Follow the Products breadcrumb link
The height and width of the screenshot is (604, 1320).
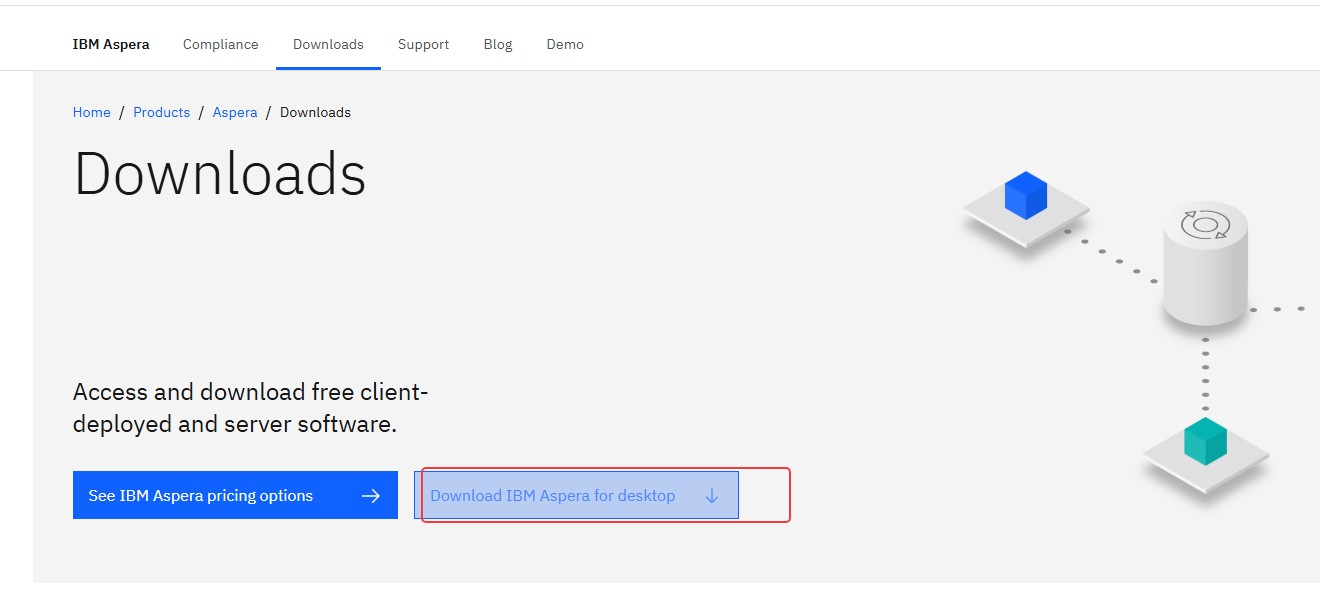tap(161, 112)
